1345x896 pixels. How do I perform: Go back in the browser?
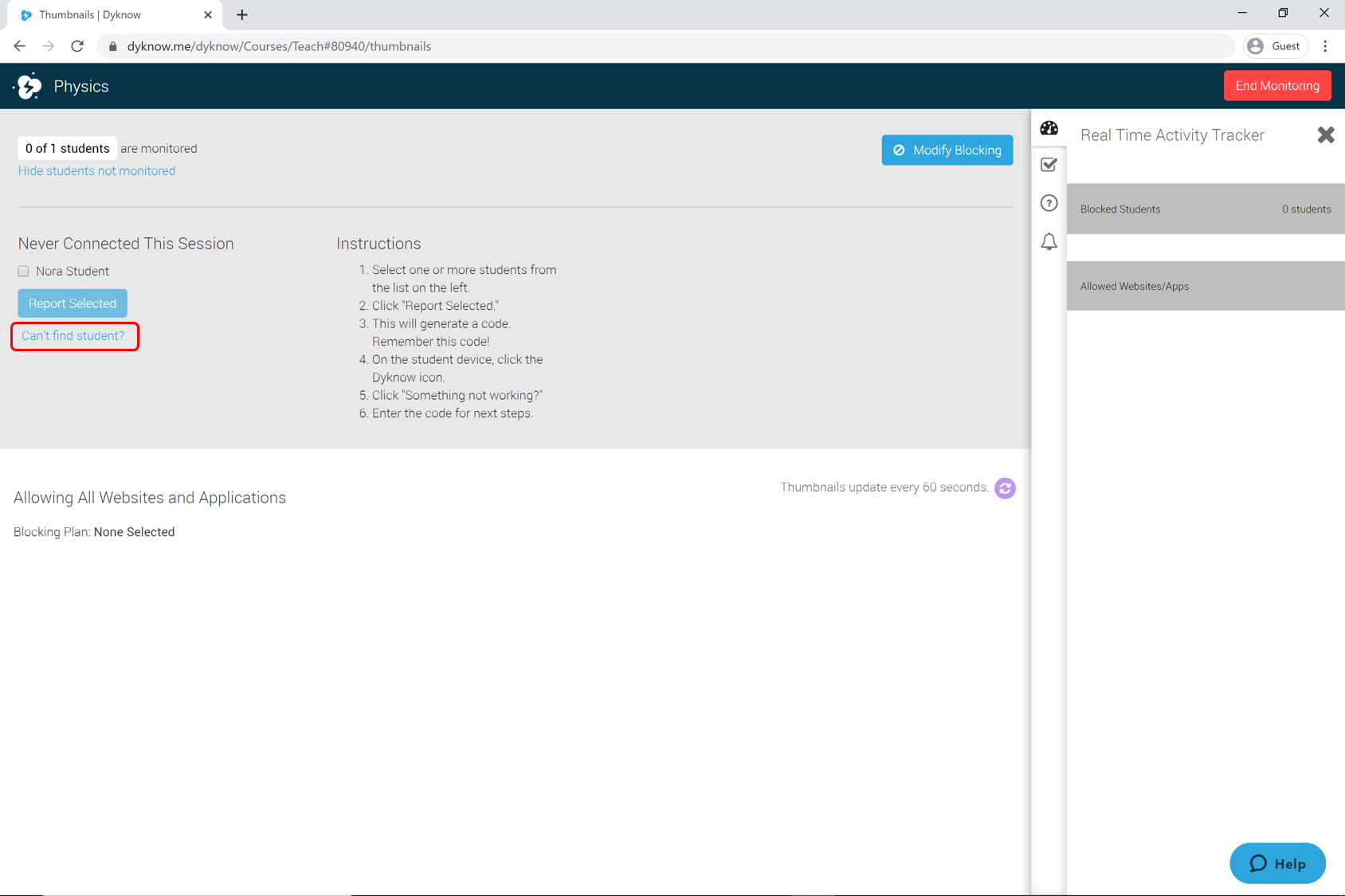tap(20, 46)
